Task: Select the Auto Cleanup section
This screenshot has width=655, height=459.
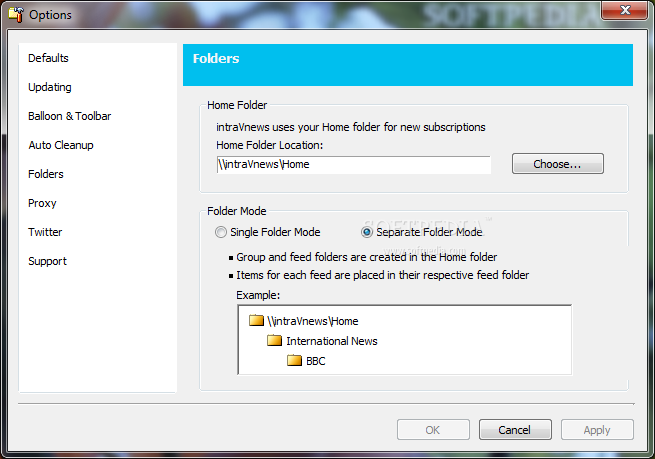Action: [x=61, y=145]
